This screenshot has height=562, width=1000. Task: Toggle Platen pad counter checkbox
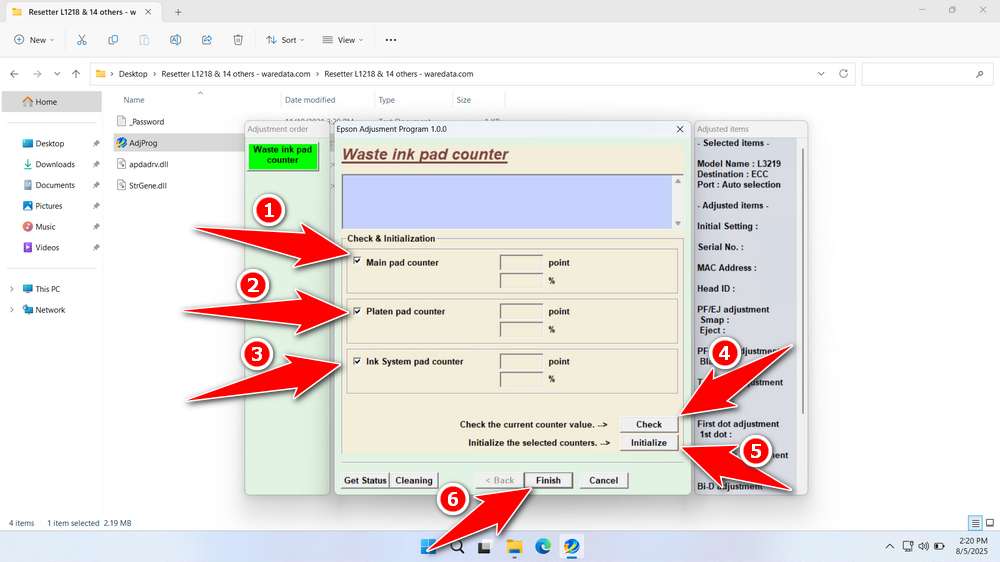pyautogui.click(x=357, y=311)
